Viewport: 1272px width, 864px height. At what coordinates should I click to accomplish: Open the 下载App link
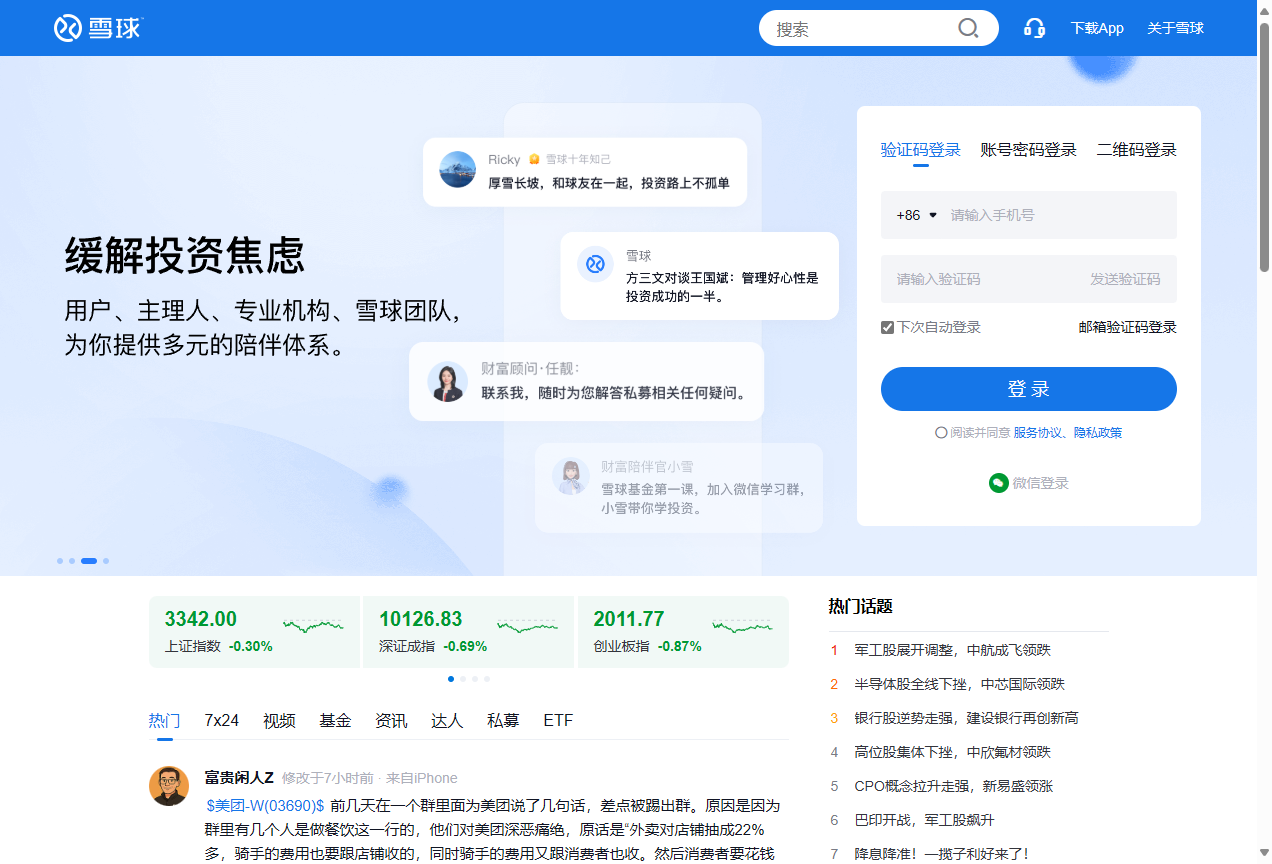pyautogui.click(x=1097, y=28)
